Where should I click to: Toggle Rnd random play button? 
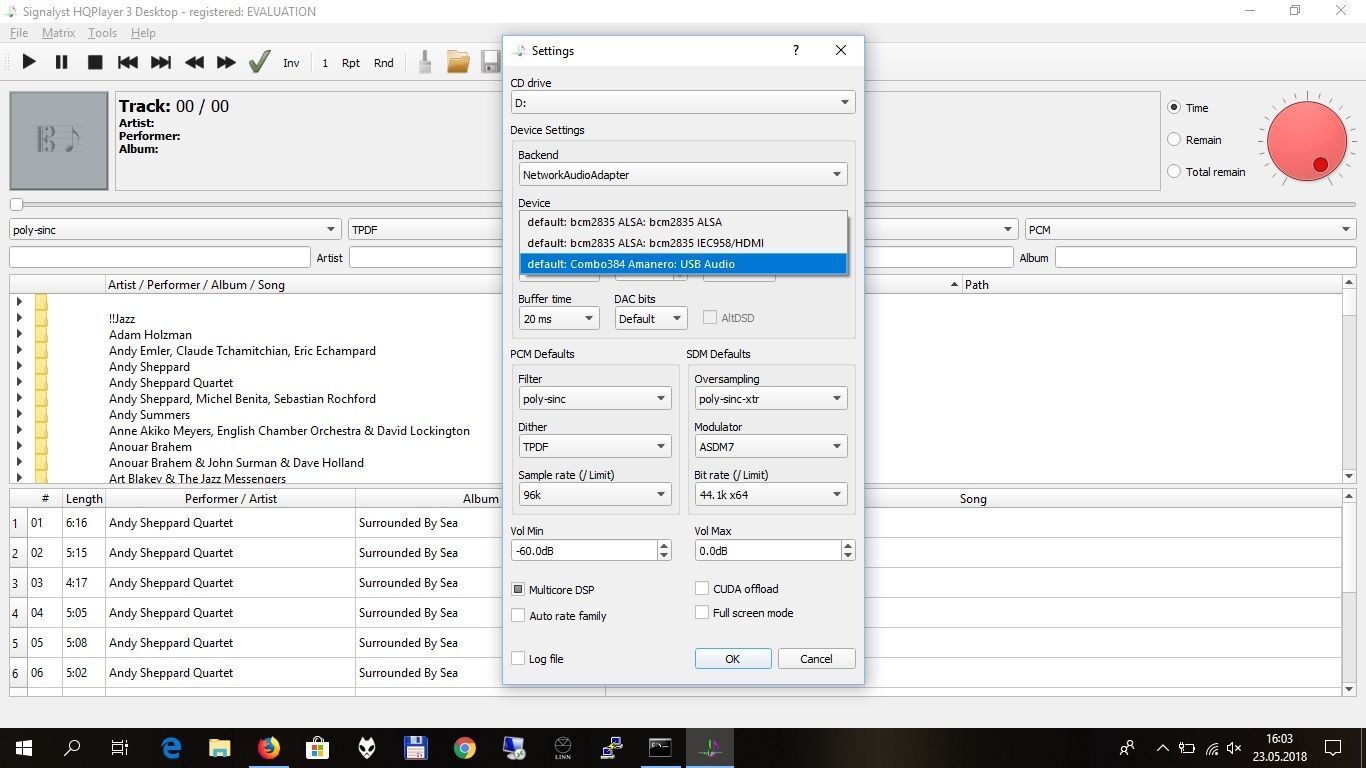[384, 63]
